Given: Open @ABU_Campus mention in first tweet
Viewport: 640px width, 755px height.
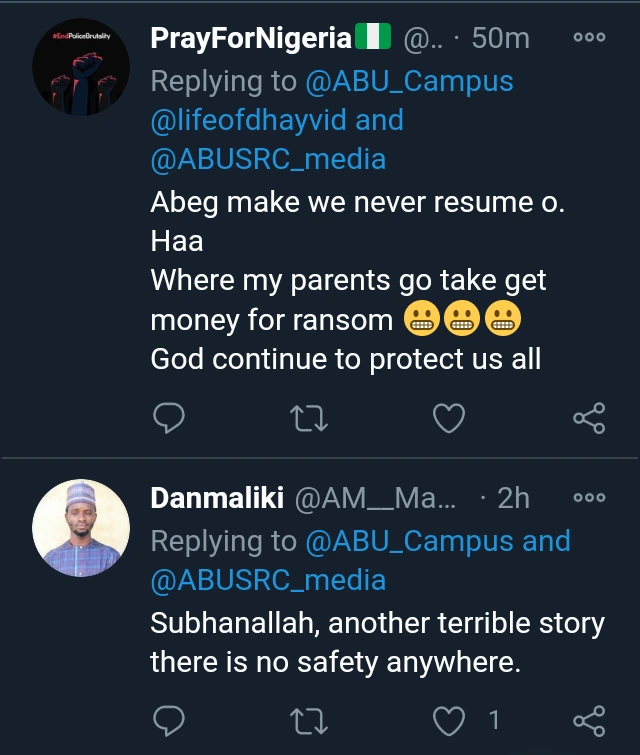Looking at the screenshot, I should click(x=408, y=80).
